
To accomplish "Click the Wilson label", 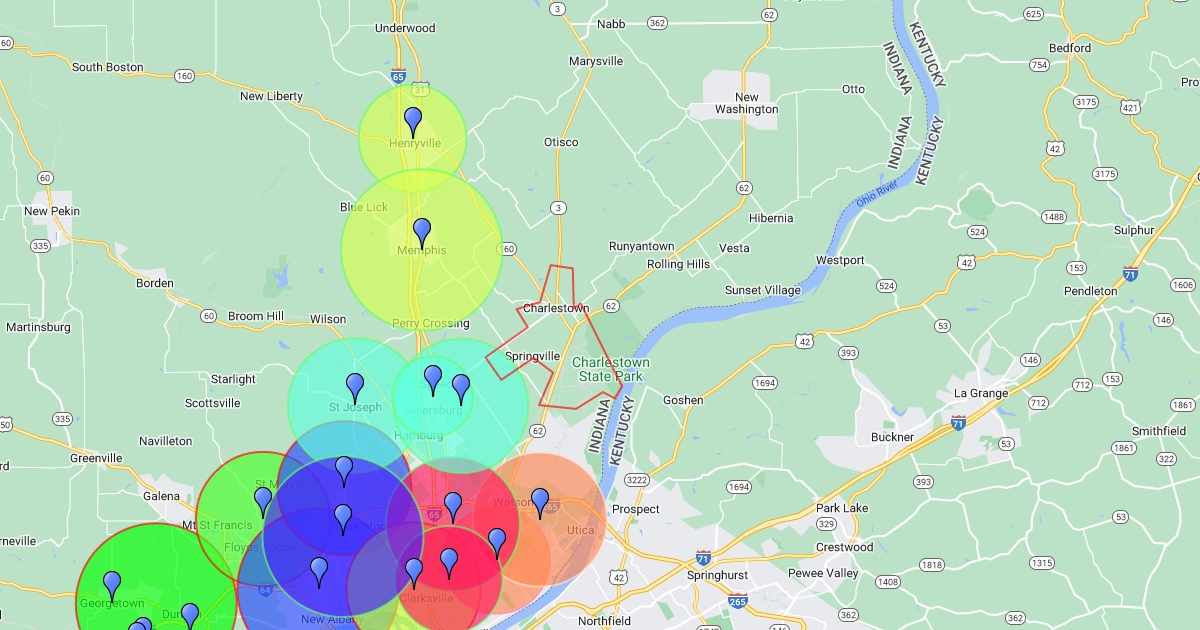I will point(328,319).
